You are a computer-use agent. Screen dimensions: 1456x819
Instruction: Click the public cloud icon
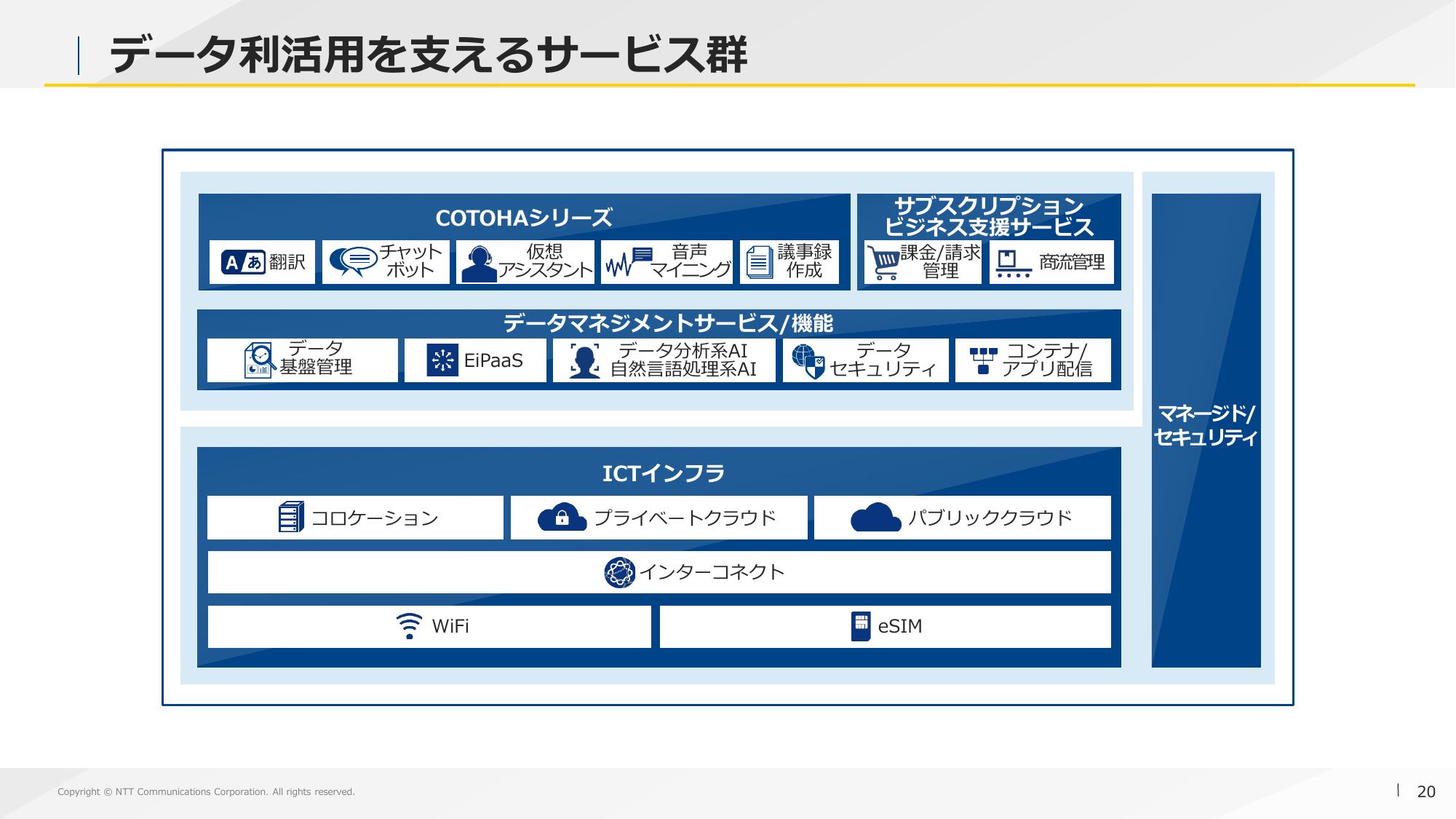tap(876, 517)
